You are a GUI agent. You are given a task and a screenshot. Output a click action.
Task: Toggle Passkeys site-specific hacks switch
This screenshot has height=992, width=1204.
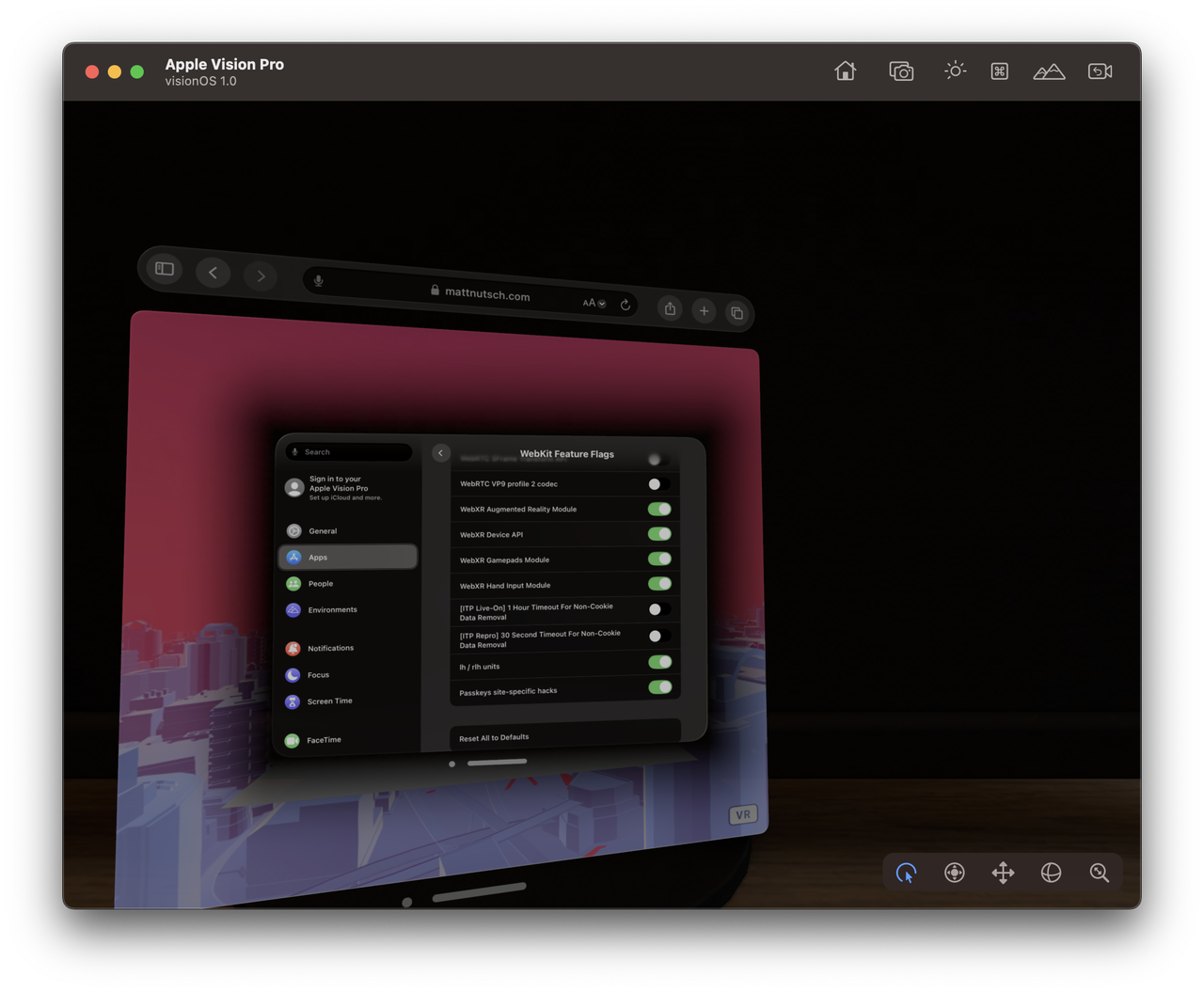click(659, 687)
